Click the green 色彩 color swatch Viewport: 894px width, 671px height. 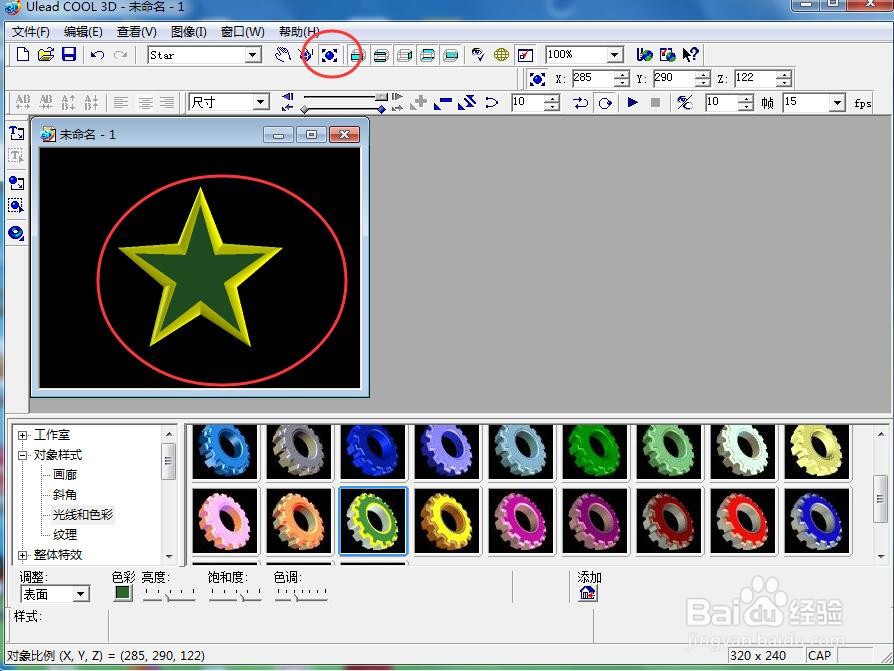[123, 593]
